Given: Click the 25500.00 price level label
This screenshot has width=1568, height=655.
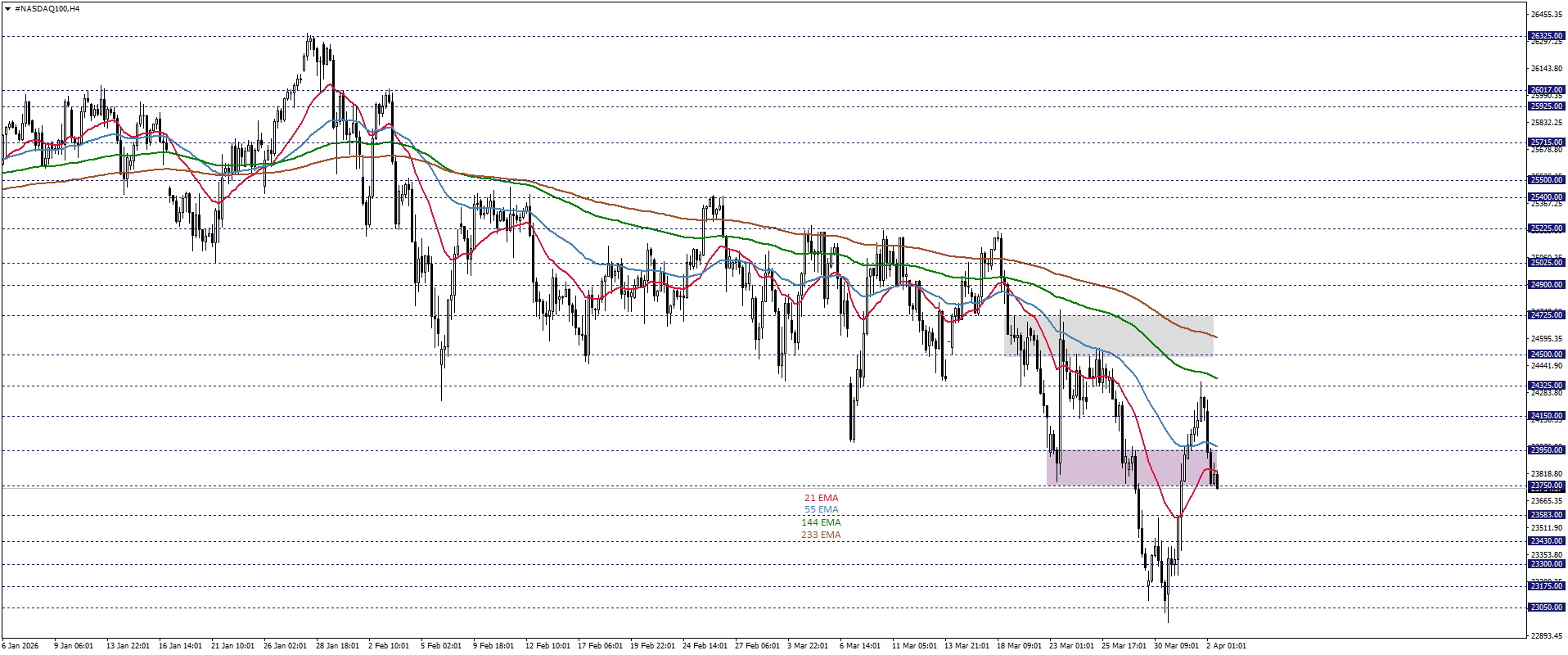Looking at the screenshot, I should click(x=1546, y=180).
